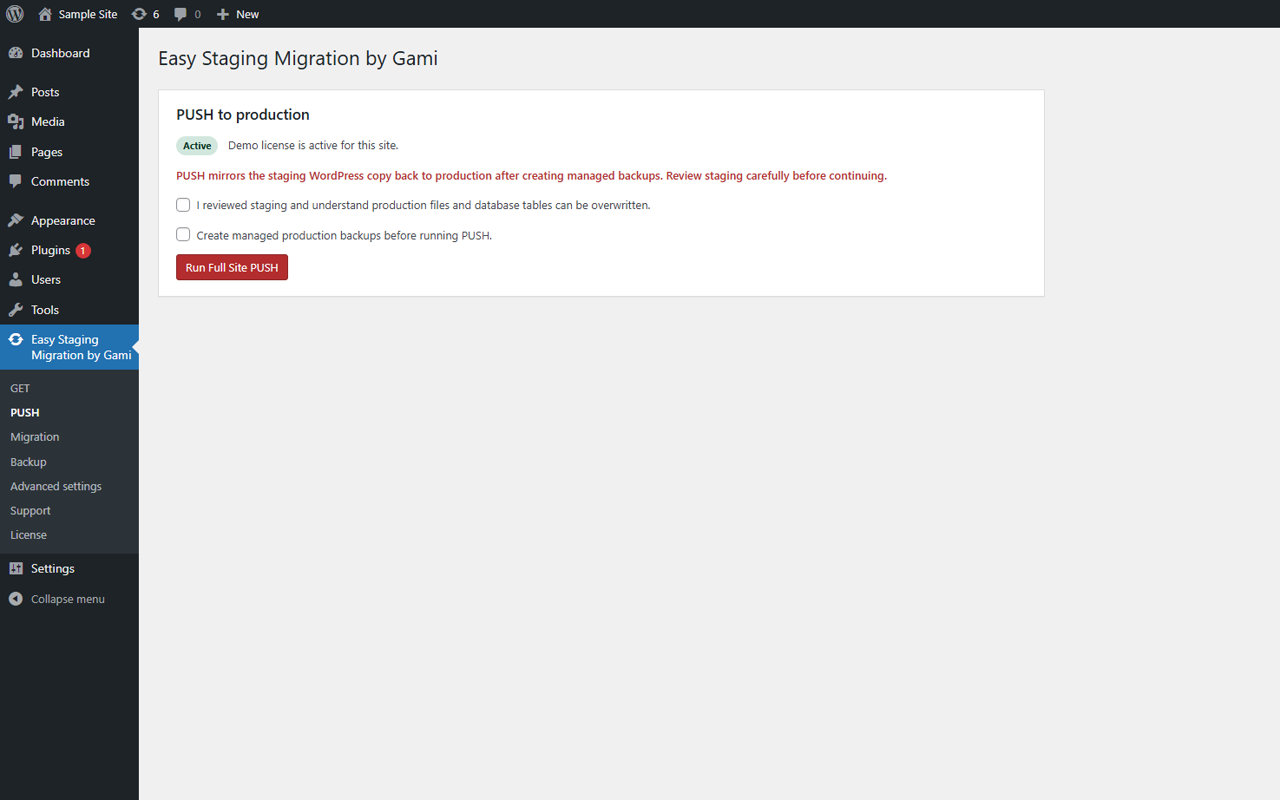Open the Appearance menu label
This screenshot has height=800, width=1280.
[x=63, y=220]
